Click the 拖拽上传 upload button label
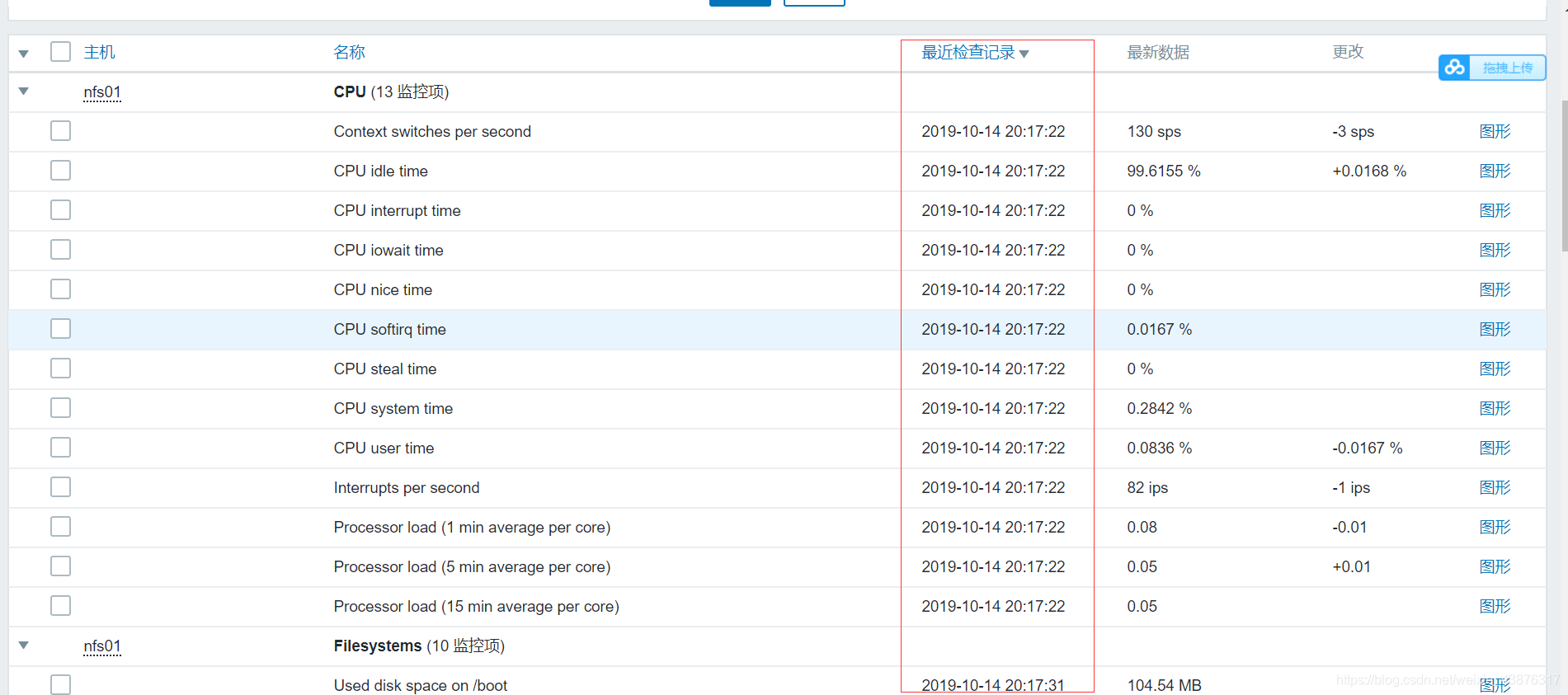This screenshot has width=1568, height=695. [1508, 68]
